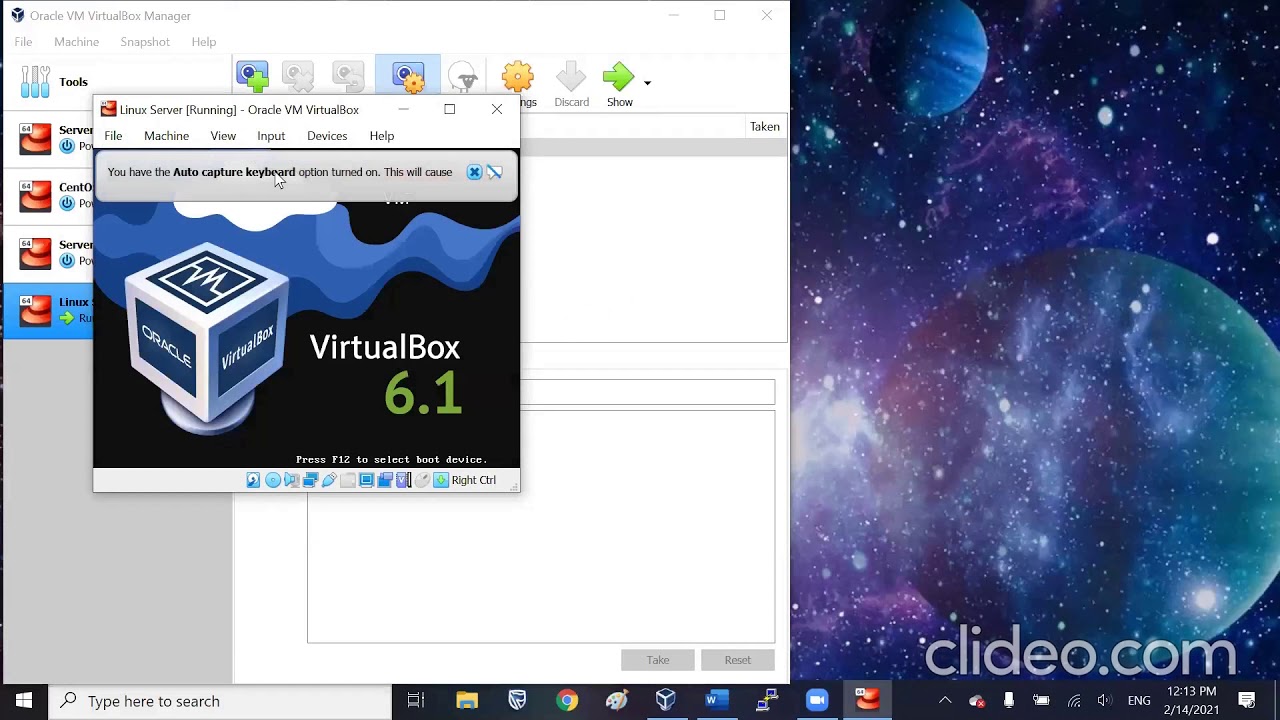Click the Take button in snapshot pane
The image size is (1280, 720).
coord(658,660)
